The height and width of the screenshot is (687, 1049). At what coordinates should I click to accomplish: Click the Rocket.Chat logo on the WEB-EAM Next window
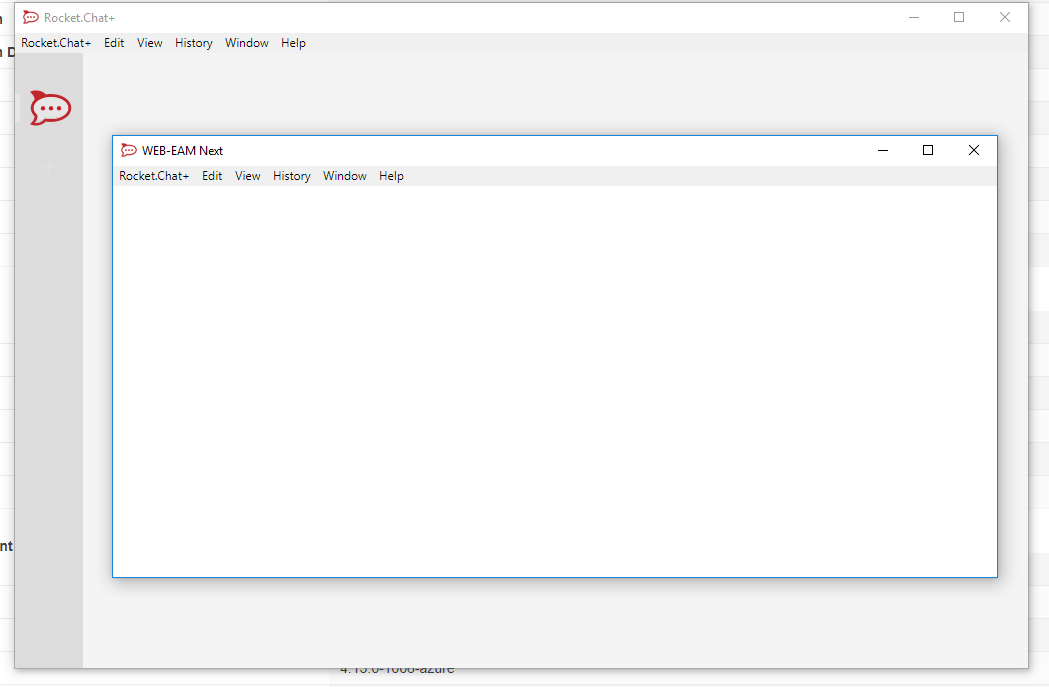129,149
